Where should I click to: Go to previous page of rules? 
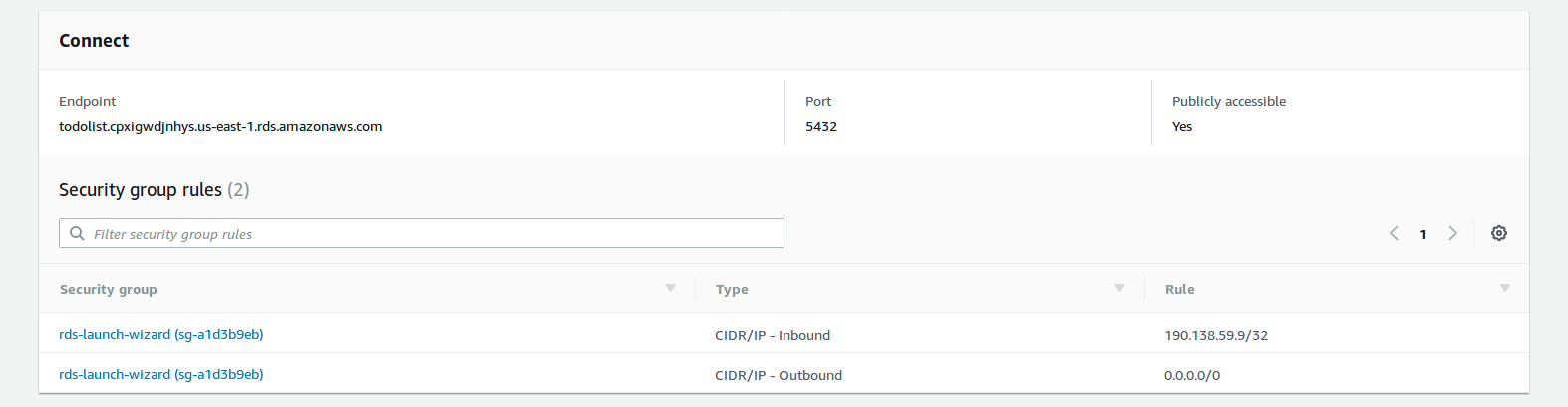1394,233
